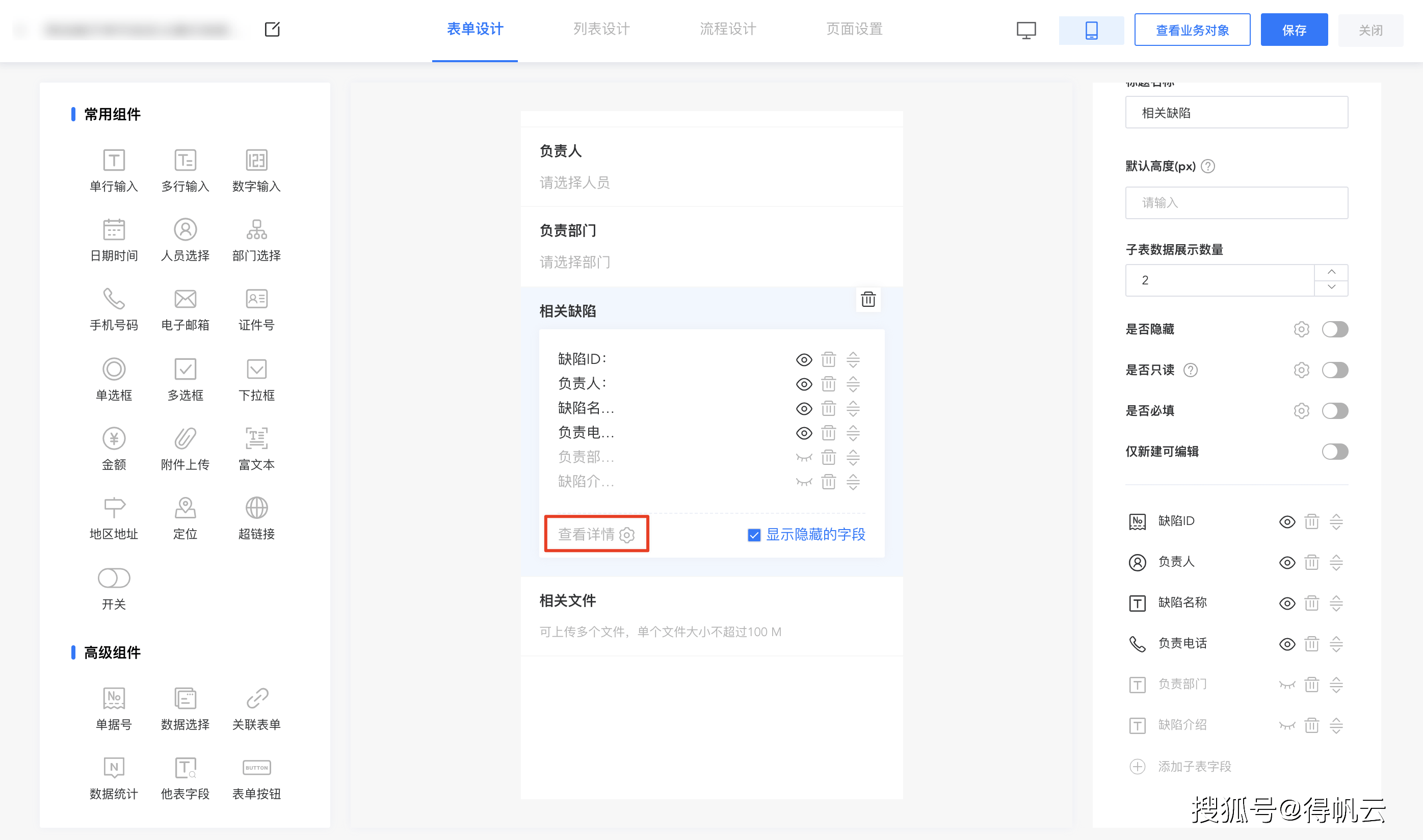Switch to 列表设计 tab
The height and width of the screenshot is (840, 1423).
tap(601, 30)
